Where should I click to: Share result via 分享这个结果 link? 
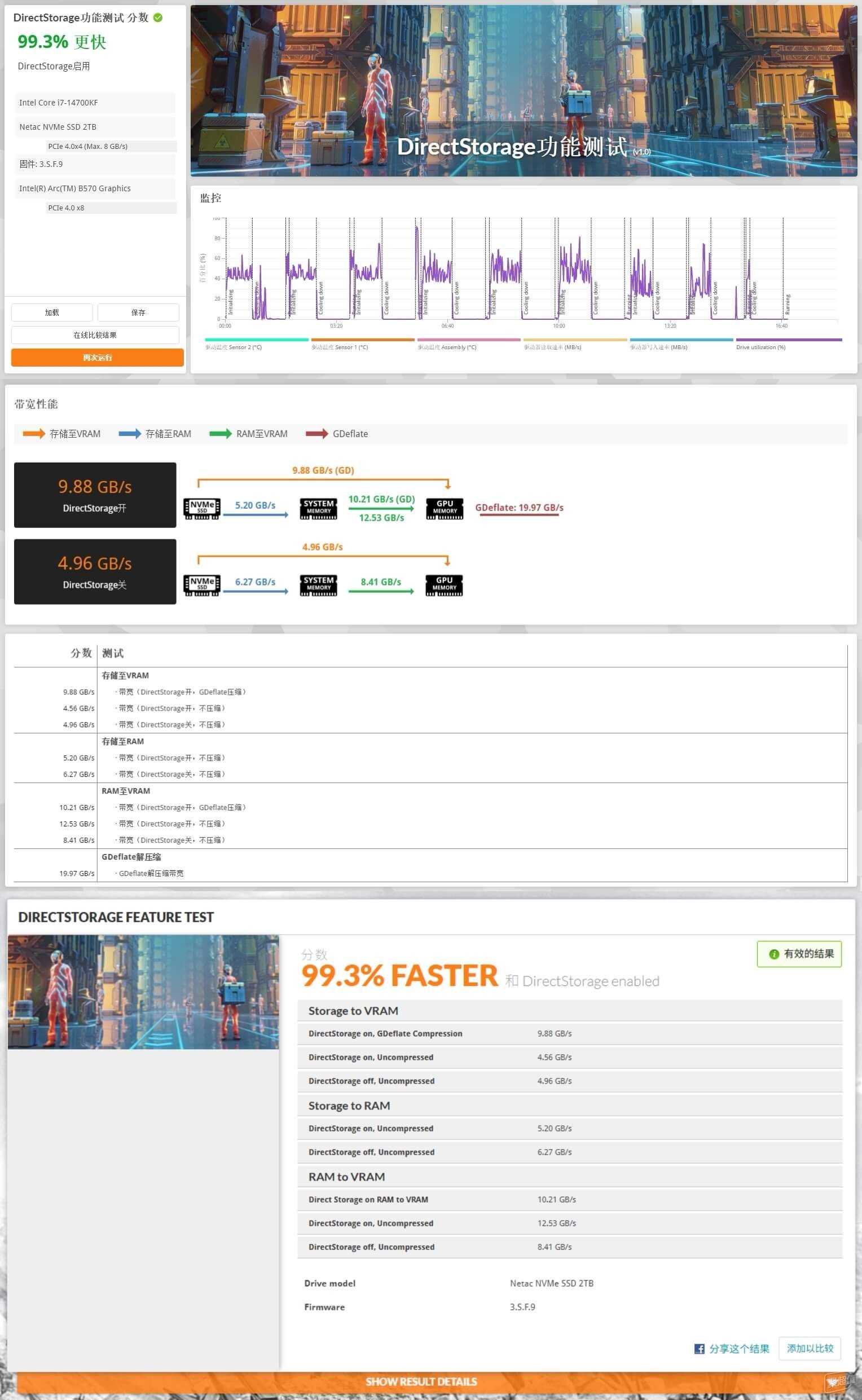739,1348
